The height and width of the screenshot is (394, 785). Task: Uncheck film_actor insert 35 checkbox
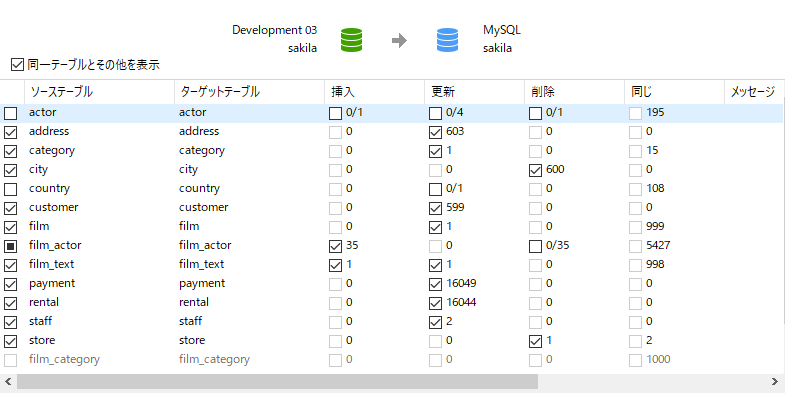335,246
